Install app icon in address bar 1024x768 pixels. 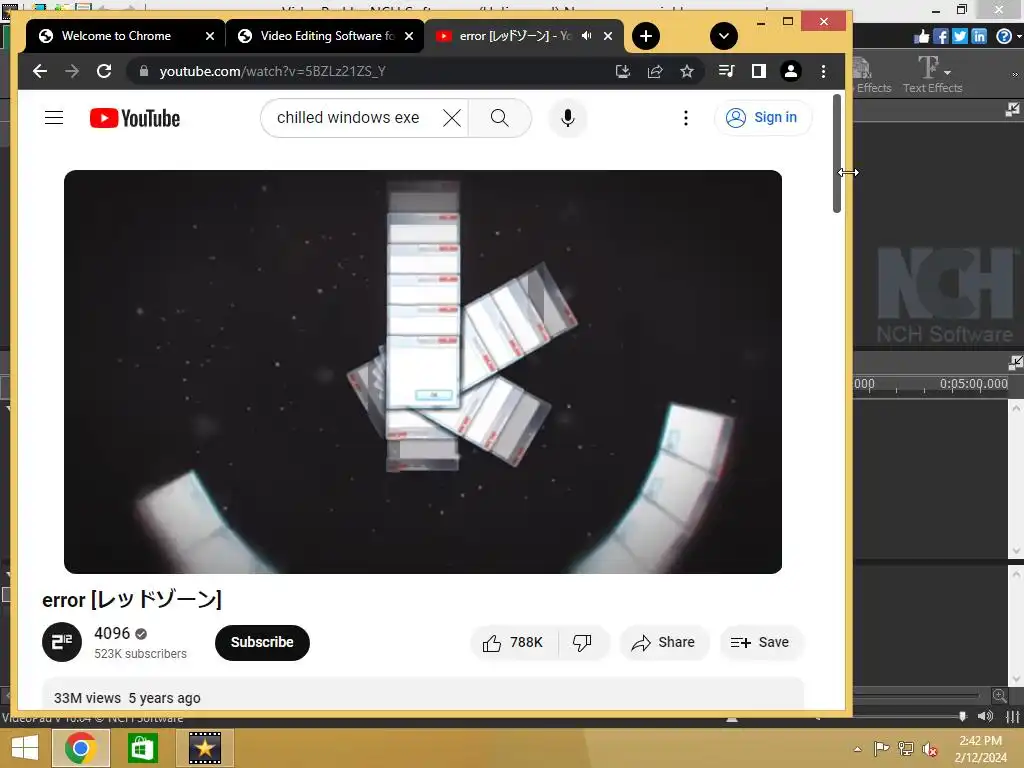[x=622, y=71]
